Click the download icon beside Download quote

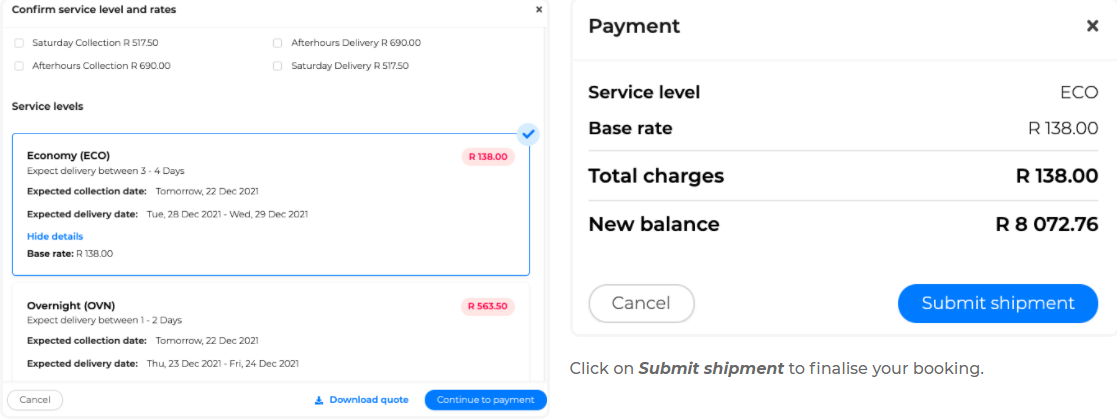pos(319,400)
